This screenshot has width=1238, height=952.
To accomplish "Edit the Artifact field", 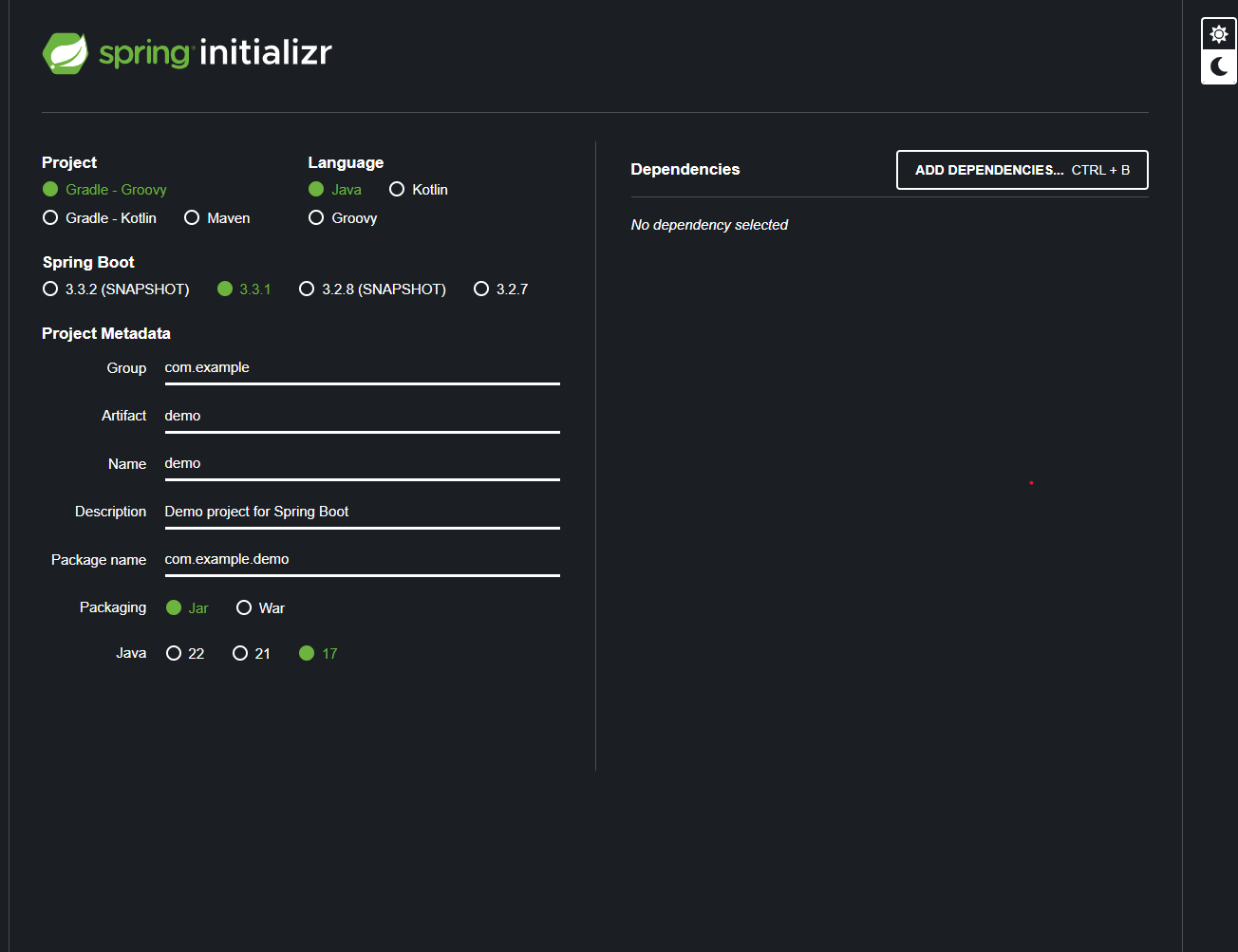I will coord(362,416).
